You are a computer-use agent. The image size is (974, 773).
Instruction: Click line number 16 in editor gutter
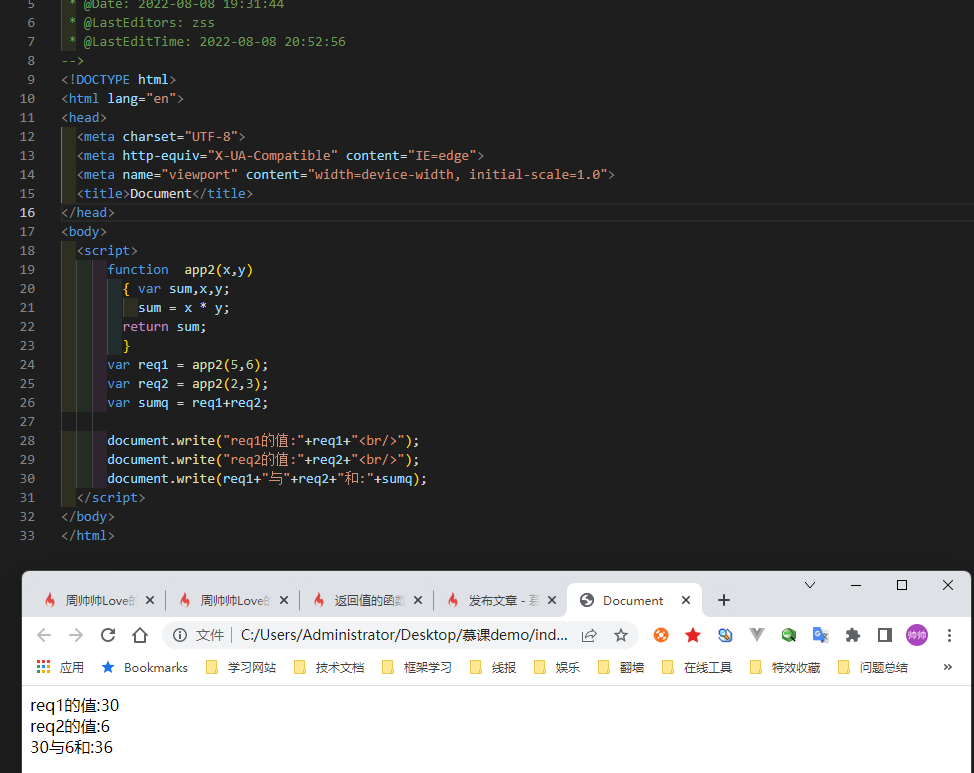click(x=27, y=213)
